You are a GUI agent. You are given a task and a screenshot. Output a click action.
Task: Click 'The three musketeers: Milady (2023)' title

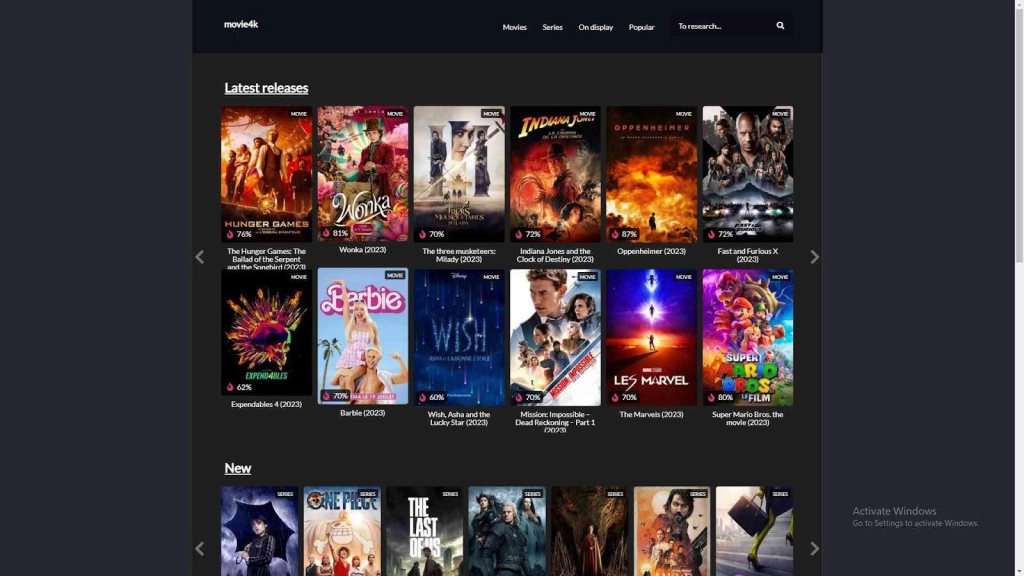(x=459, y=255)
